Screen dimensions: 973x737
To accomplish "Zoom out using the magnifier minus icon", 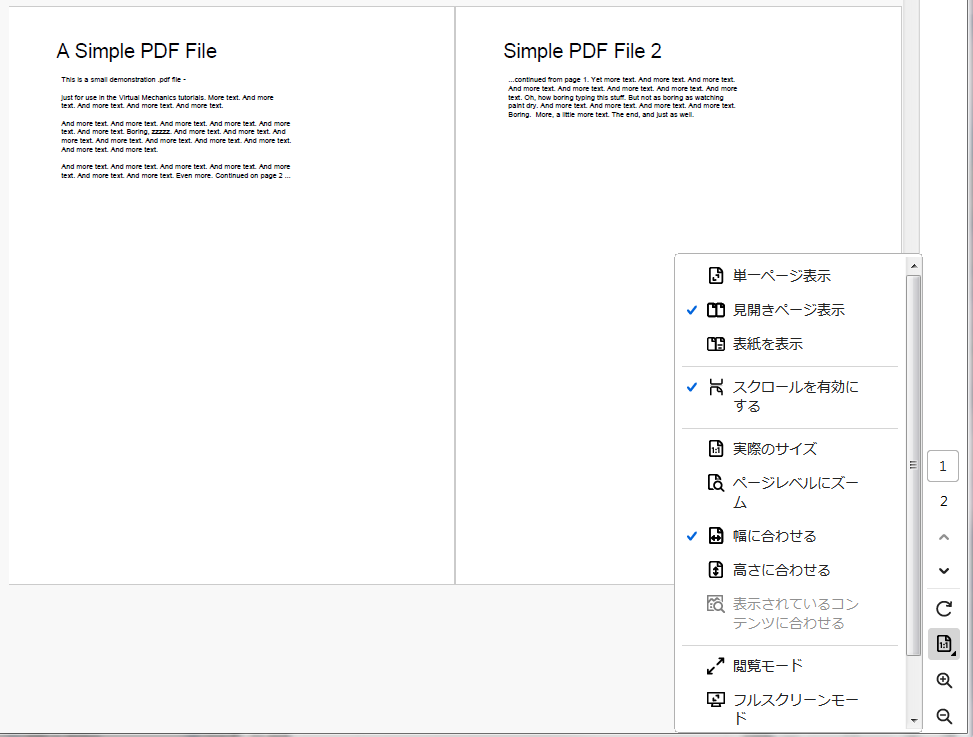I will coord(943,717).
